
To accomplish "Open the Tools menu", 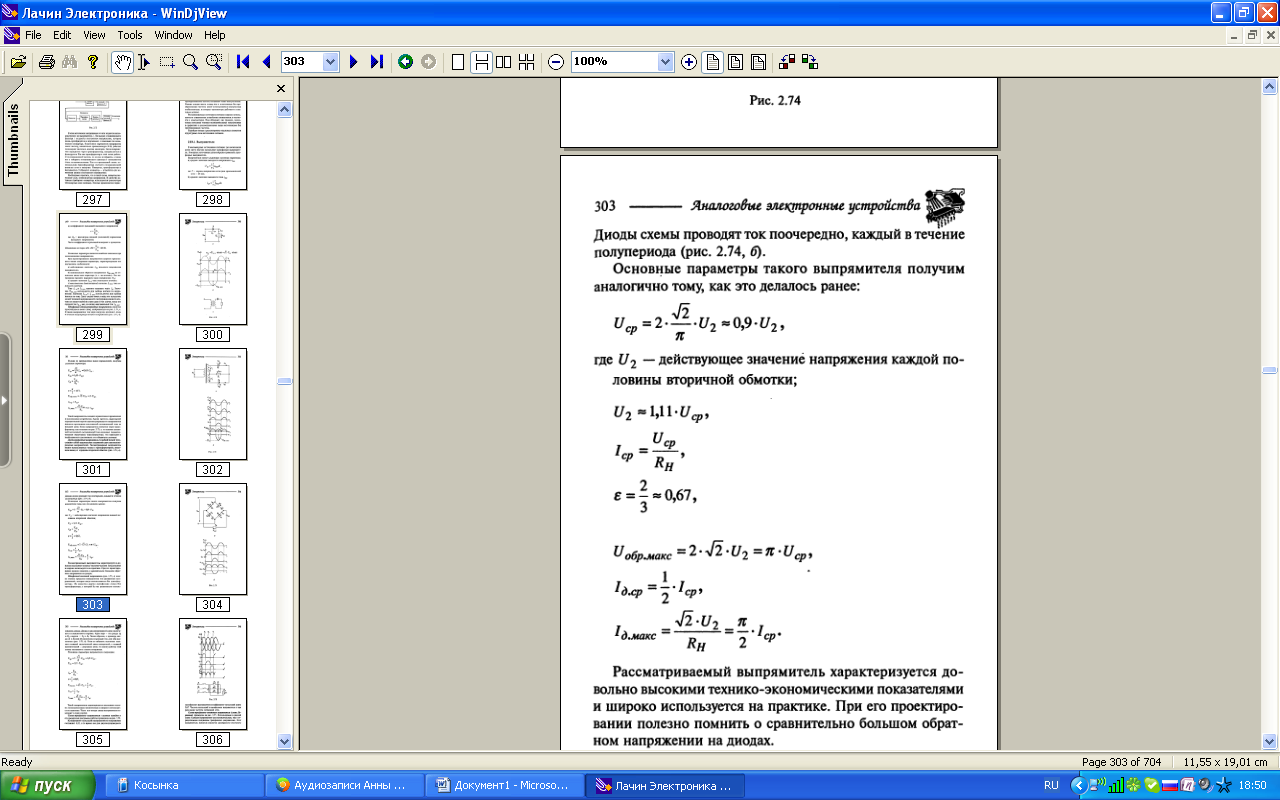I will [x=130, y=35].
